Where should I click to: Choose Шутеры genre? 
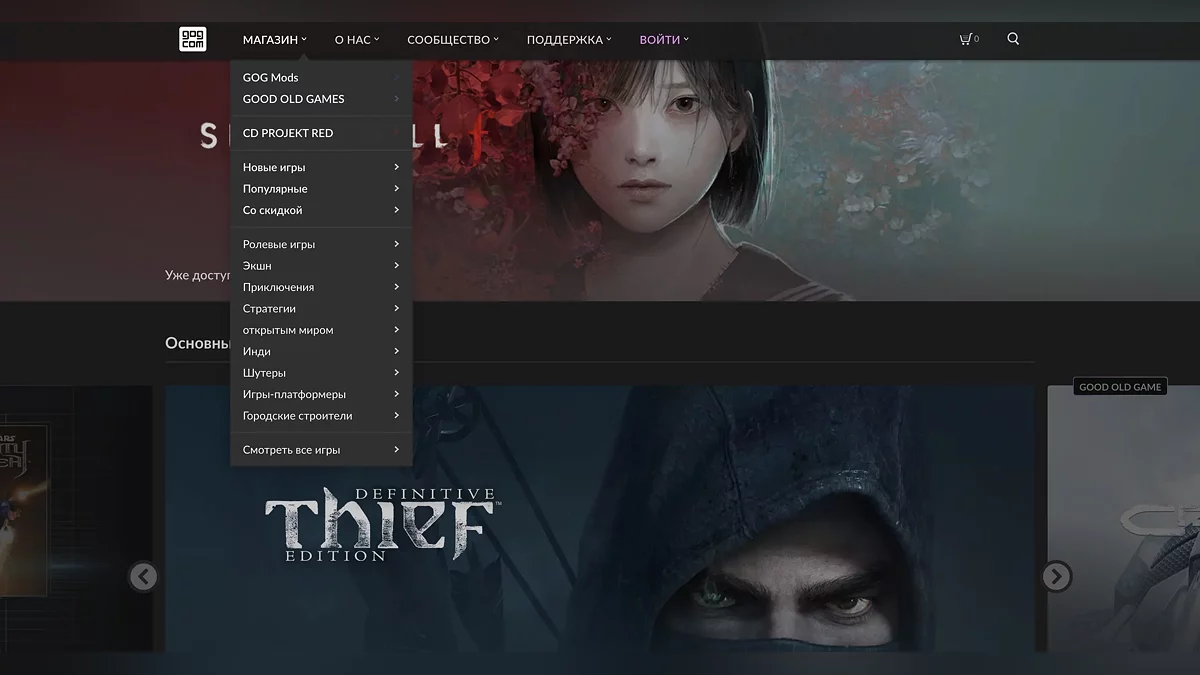pos(321,373)
